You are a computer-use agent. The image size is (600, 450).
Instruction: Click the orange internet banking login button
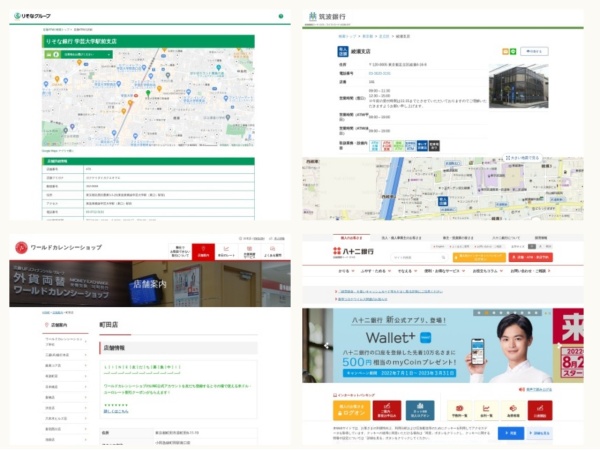pyautogui.click(x=479, y=258)
